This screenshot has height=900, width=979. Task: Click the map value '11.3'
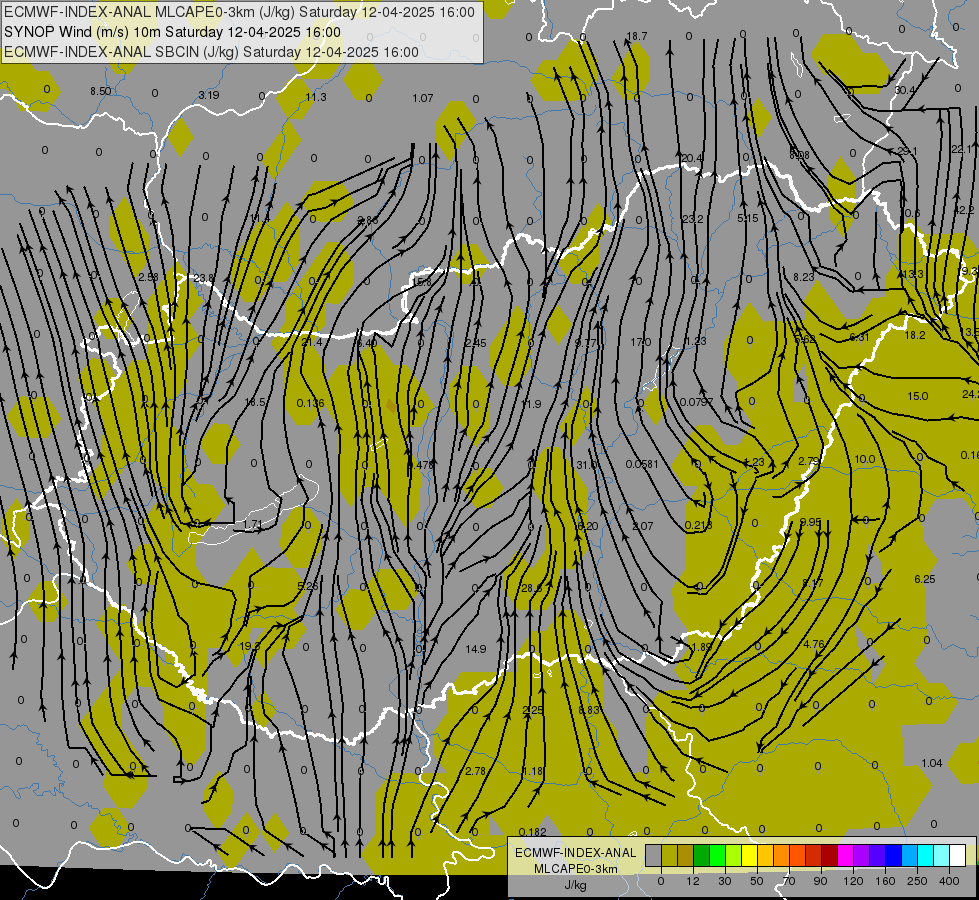coord(316,97)
